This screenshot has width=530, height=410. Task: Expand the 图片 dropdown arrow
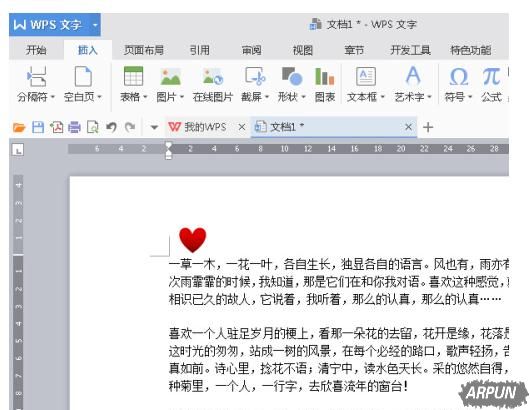182,97
